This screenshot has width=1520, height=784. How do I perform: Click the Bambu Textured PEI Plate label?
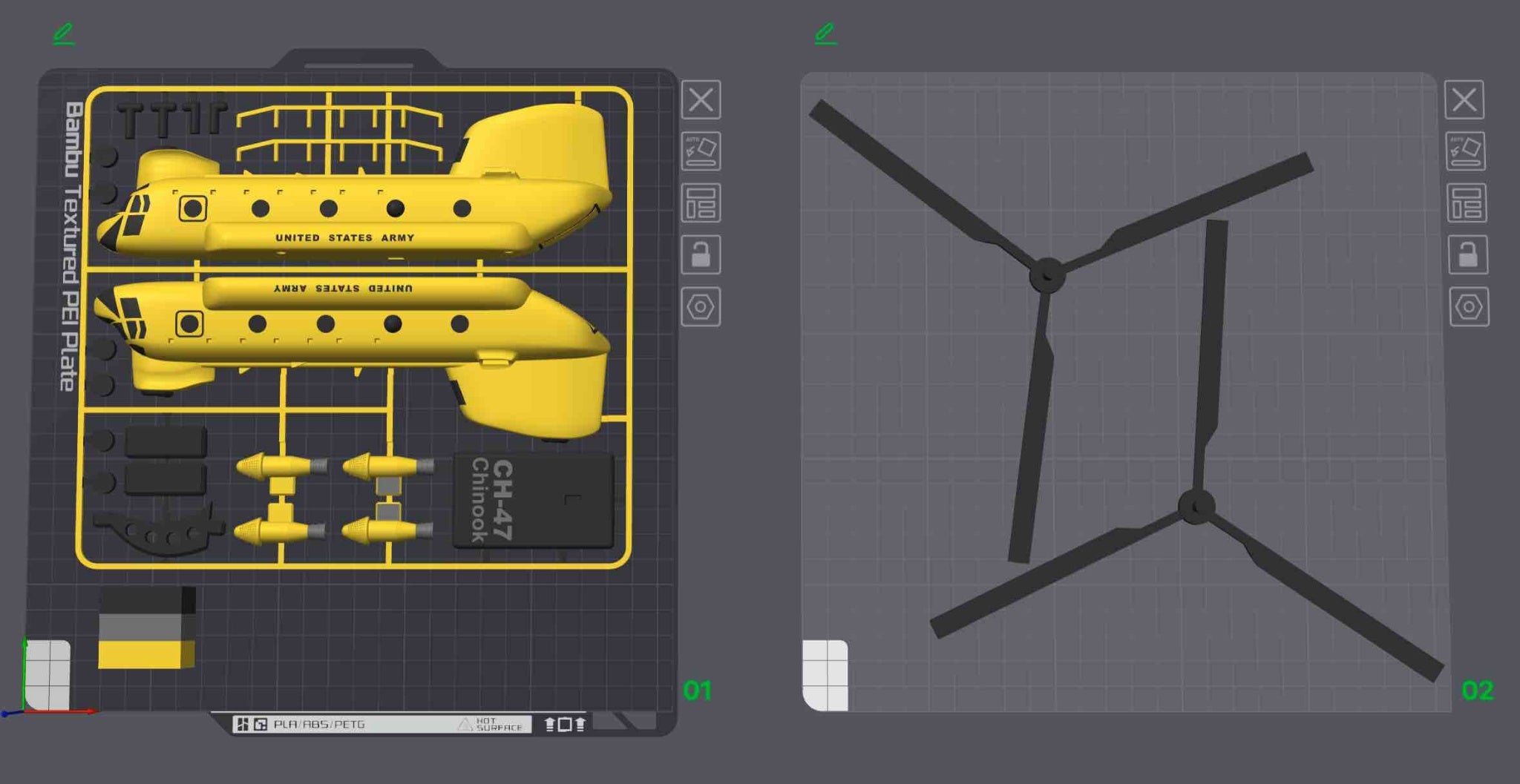point(70,246)
